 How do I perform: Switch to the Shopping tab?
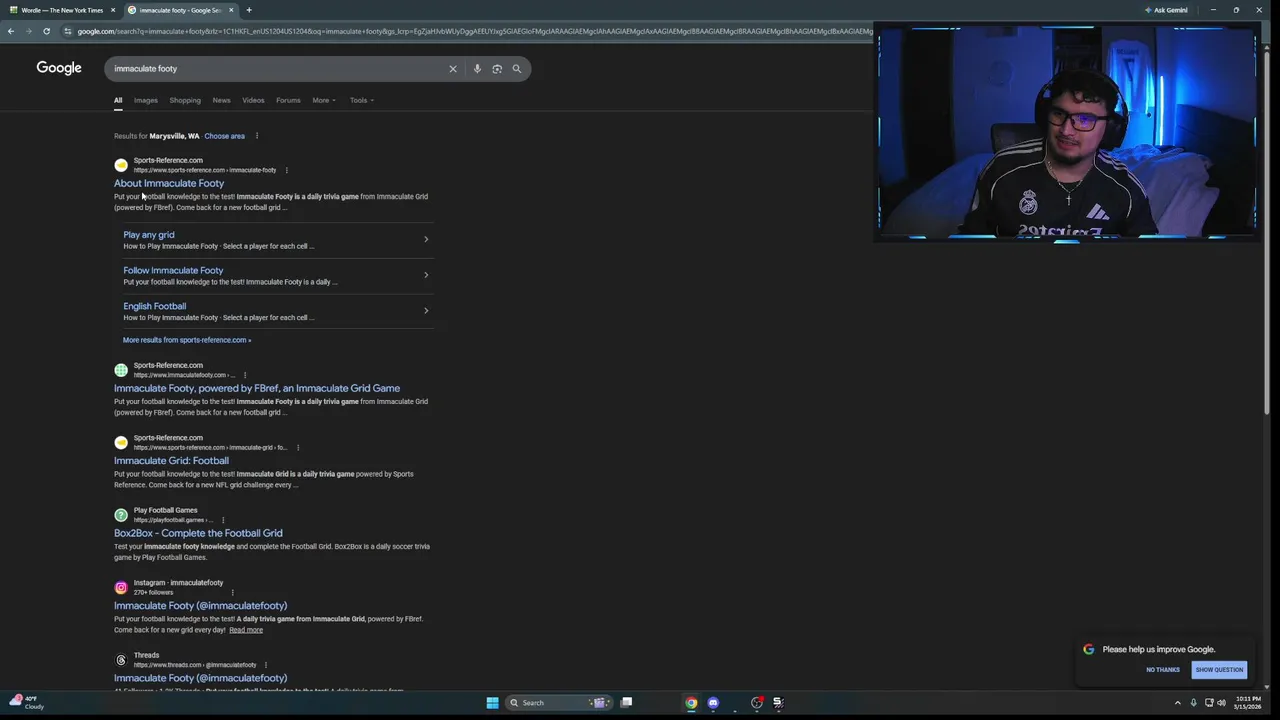pyautogui.click(x=185, y=100)
